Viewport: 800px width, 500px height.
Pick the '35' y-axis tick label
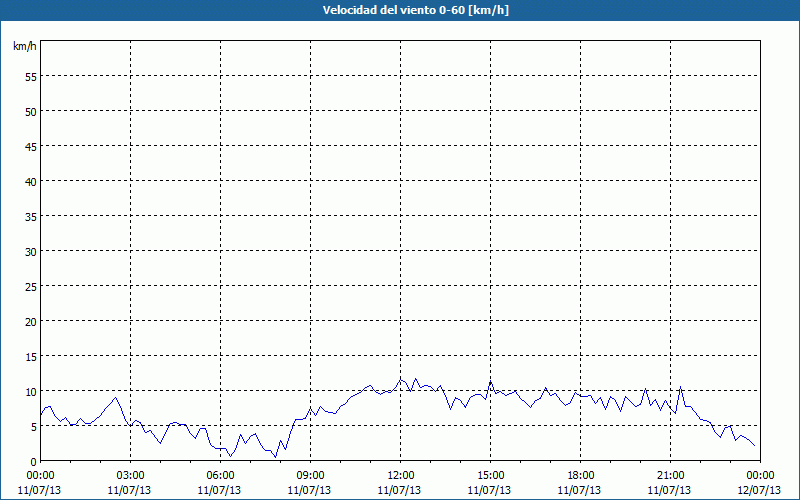[x=31, y=216]
